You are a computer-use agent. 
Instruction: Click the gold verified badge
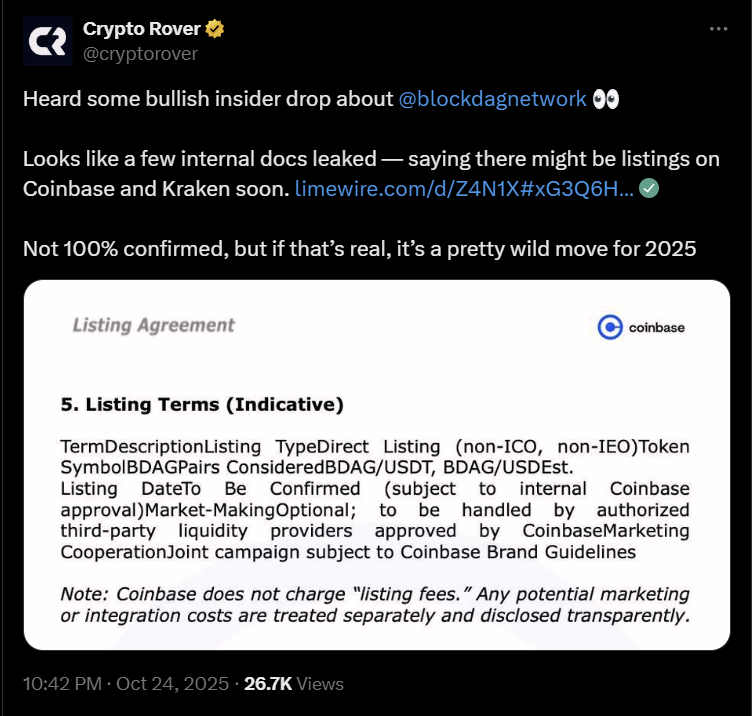pyautogui.click(x=214, y=29)
